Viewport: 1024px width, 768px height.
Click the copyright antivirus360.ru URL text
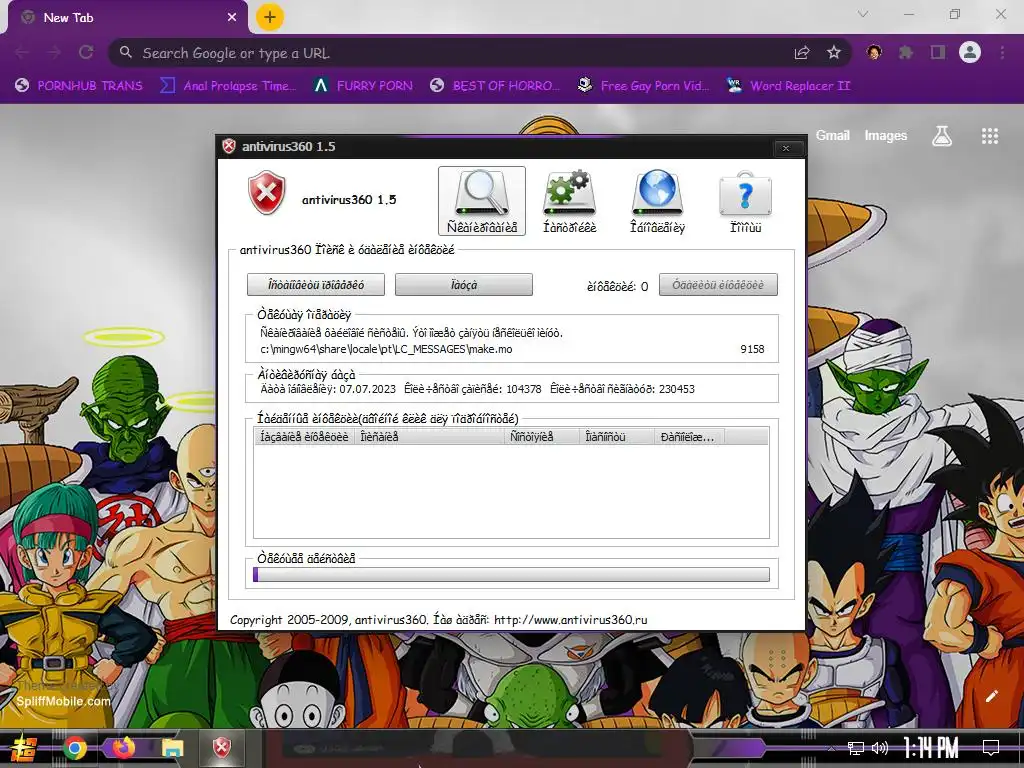[571, 620]
